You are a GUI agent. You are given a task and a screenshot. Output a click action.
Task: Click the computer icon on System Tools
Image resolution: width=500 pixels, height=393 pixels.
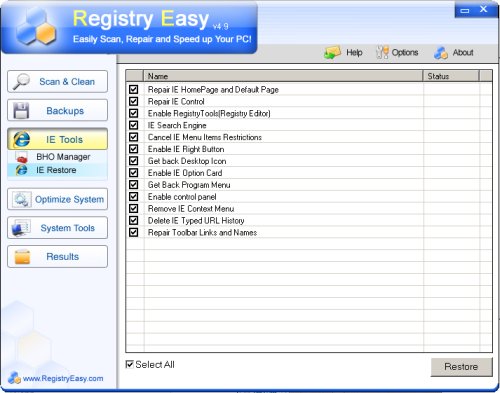(x=21, y=228)
